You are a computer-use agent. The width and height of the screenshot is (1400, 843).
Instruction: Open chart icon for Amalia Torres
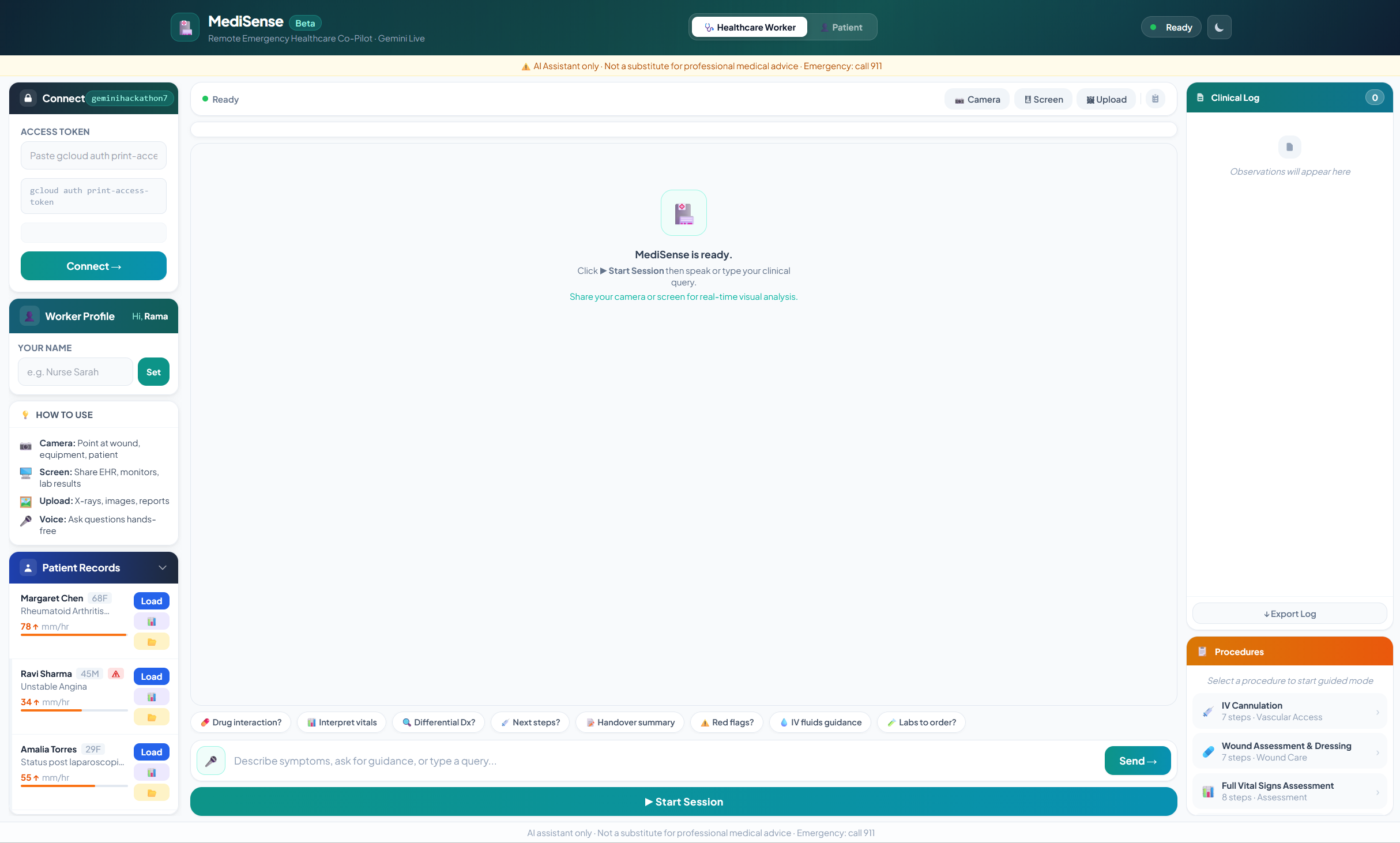(x=152, y=773)
